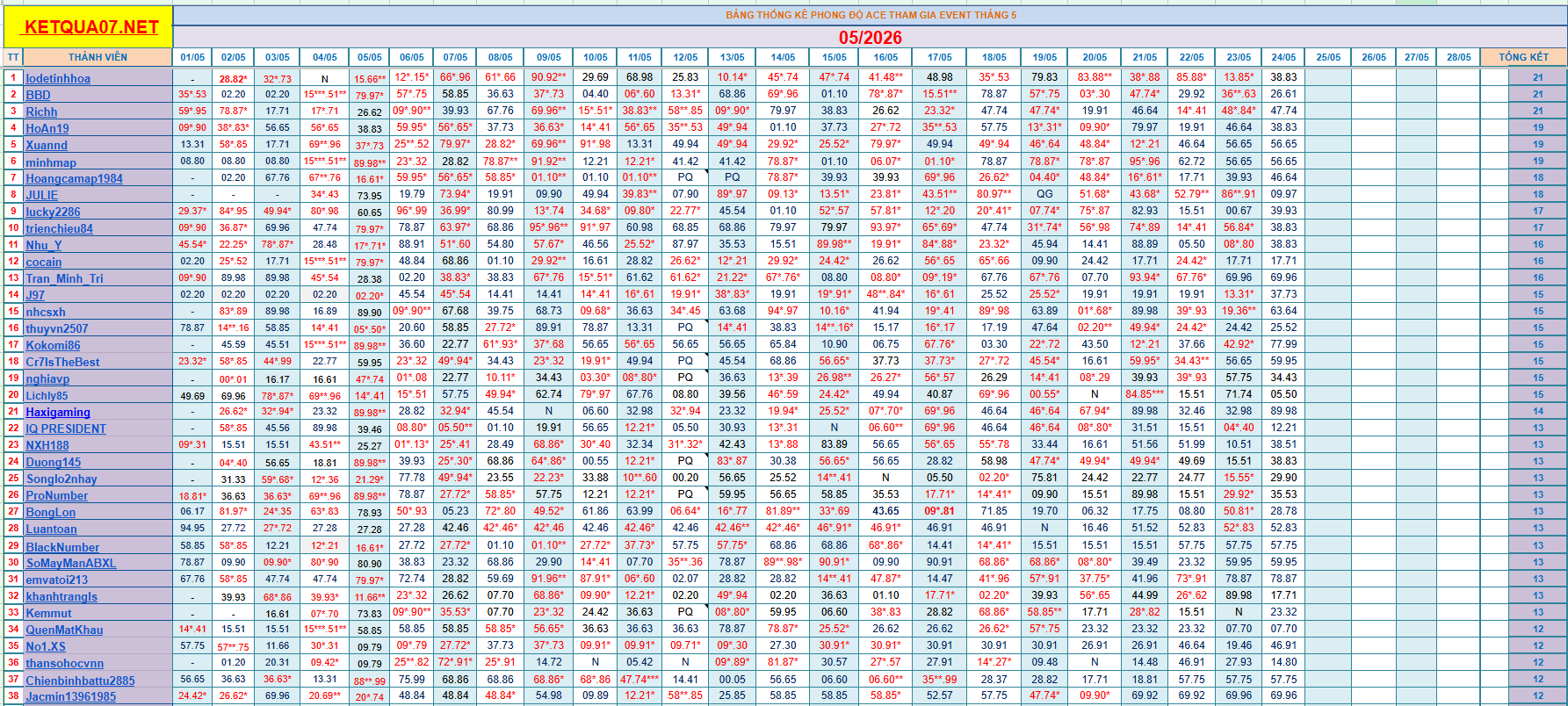
Task: Click Hoangcamap1984 member link
Action: (x=74, y=178)
